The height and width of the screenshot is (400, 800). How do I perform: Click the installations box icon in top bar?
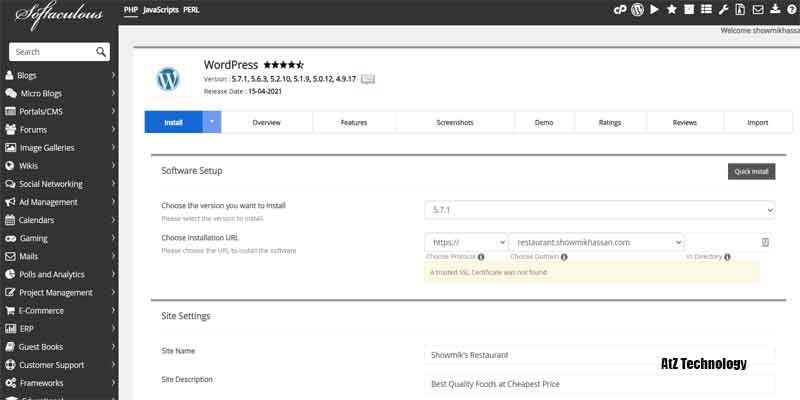pyautogui.click(x=689, y=9)
